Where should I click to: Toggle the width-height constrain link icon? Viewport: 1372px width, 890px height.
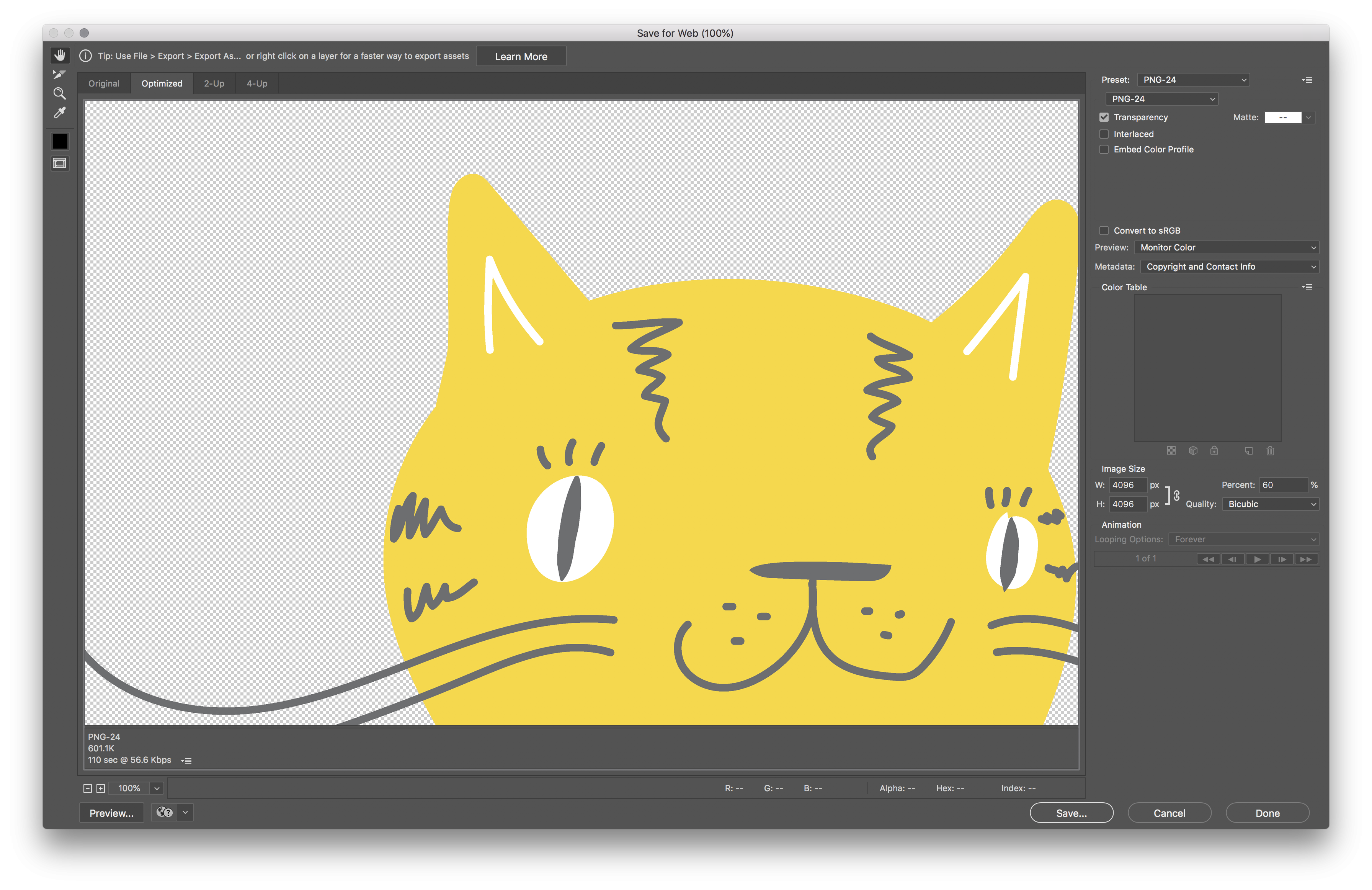1177,496
